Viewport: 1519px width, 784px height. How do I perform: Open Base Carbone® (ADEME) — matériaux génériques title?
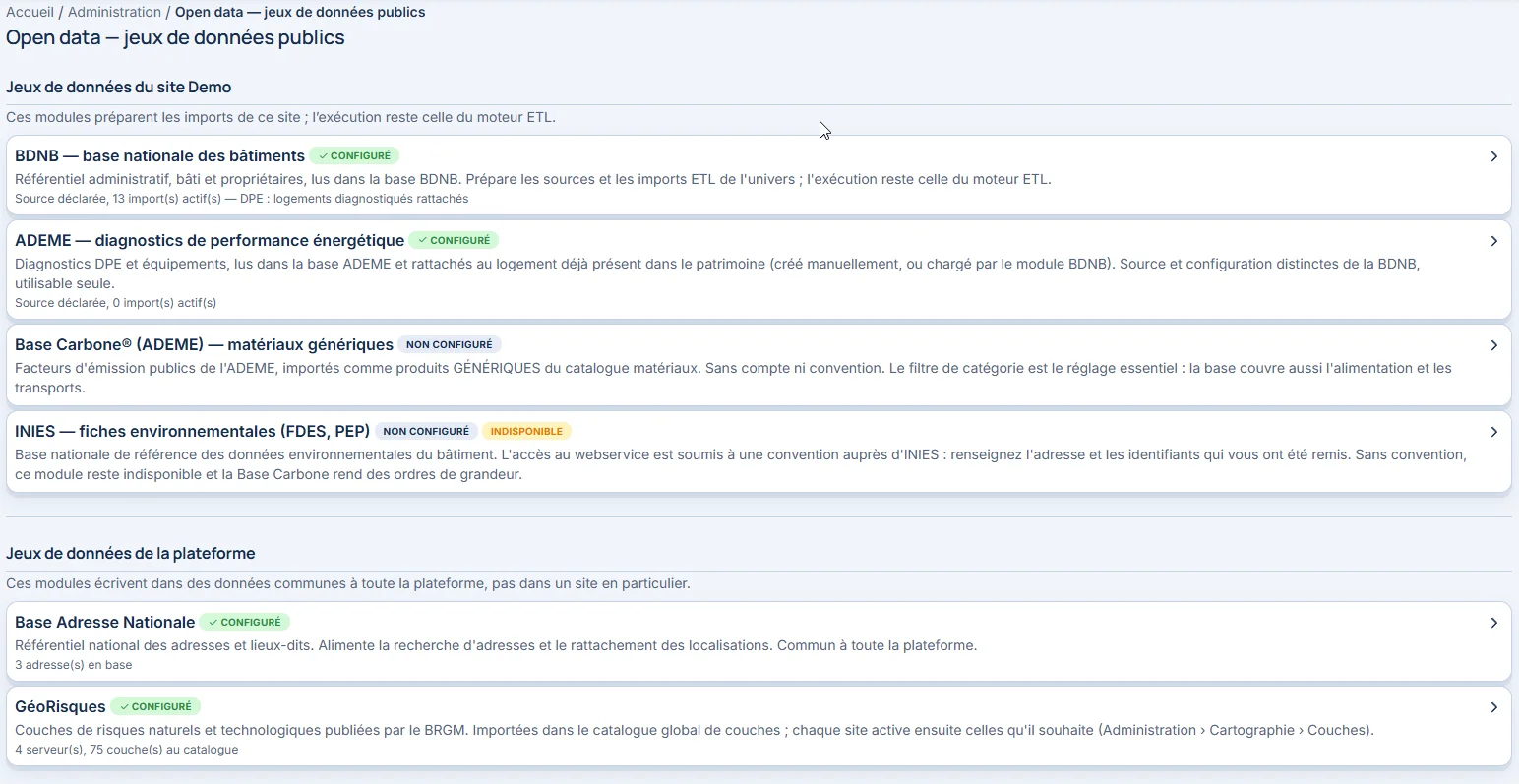[204, 344]
